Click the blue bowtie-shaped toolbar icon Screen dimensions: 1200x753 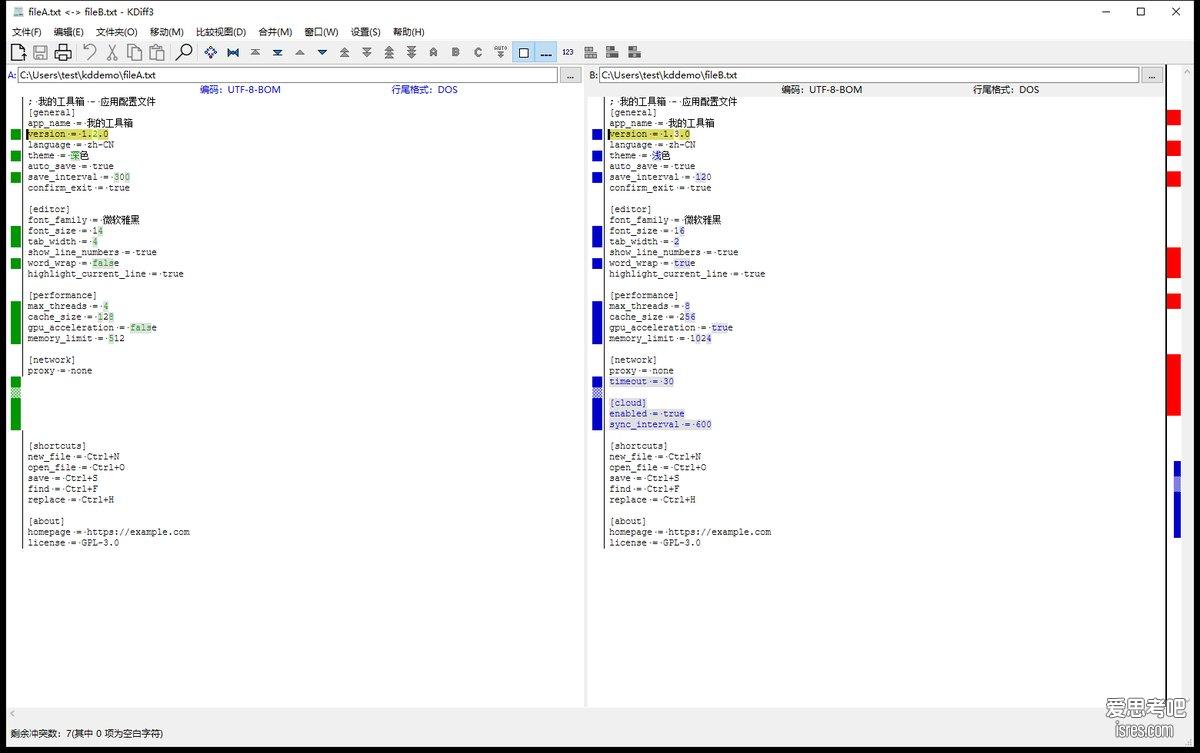(x=233, y=52)
